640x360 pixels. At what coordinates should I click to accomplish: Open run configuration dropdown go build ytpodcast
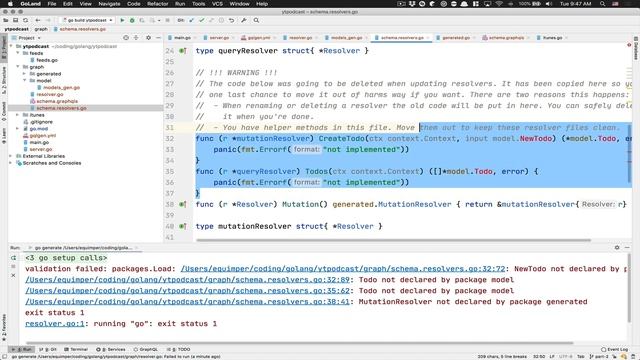87,20
